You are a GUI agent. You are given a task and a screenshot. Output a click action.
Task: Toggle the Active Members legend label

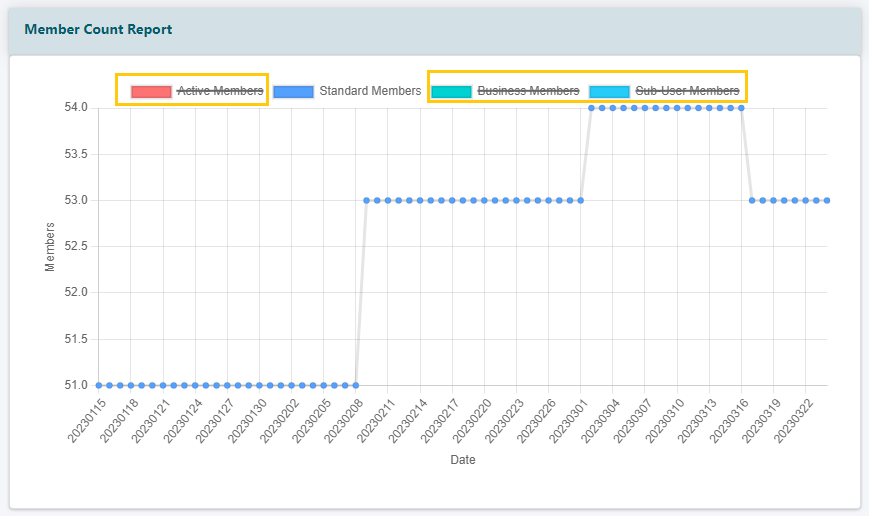tap(220, 91)
